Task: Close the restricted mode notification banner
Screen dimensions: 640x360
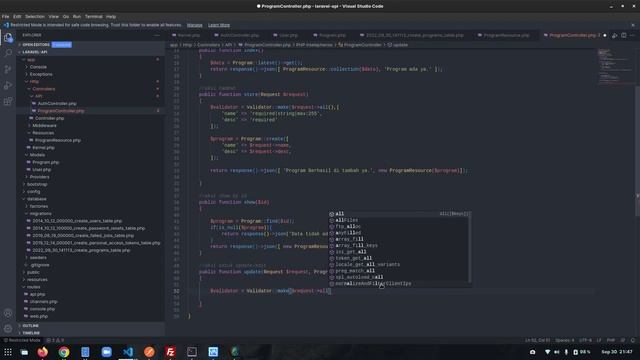Action: click(x=633, y=25)
